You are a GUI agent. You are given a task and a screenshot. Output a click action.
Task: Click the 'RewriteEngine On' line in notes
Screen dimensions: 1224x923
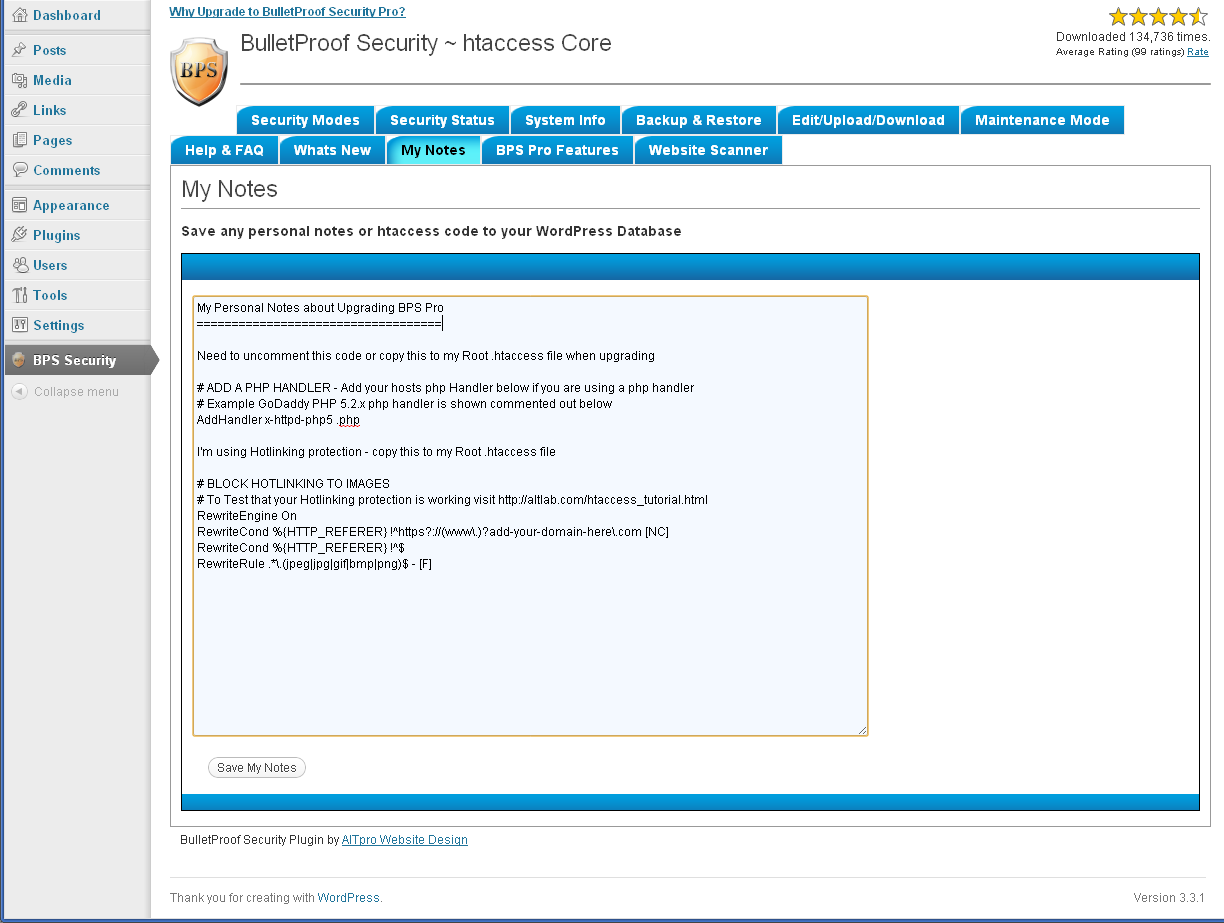pos(247,516)
